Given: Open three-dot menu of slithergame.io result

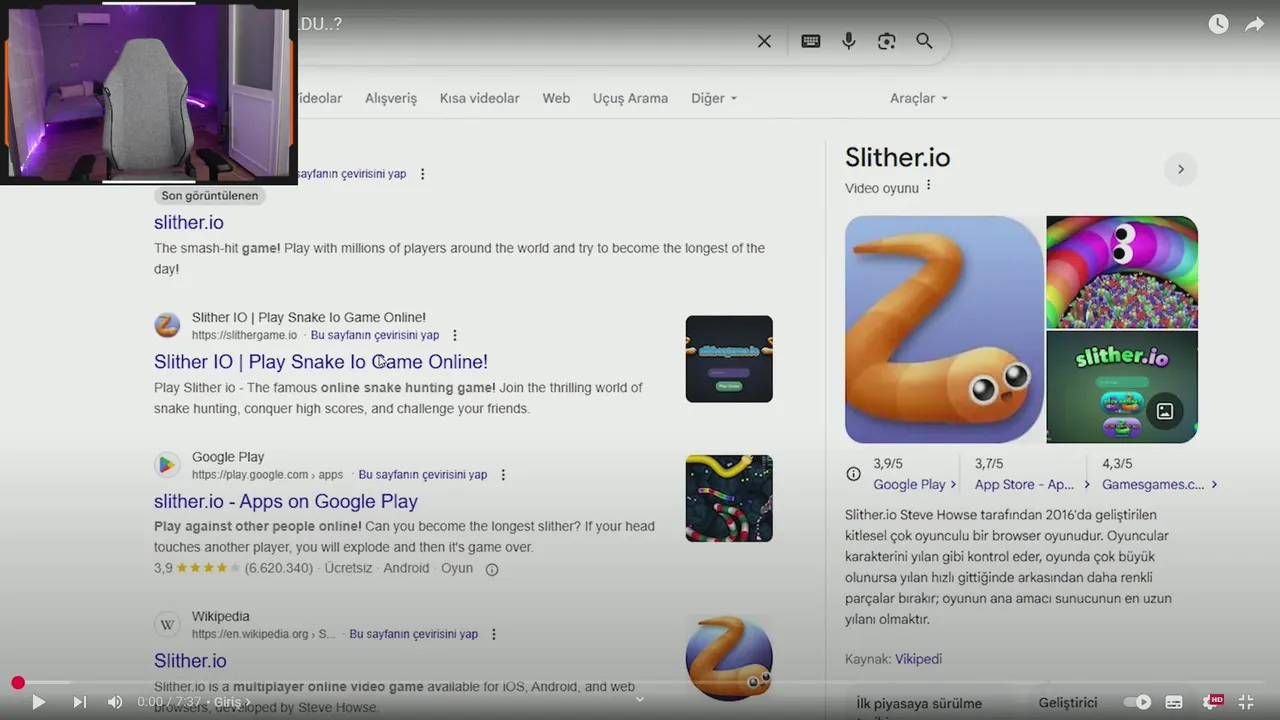Looking at the screenshot, I should coord(455,335).
